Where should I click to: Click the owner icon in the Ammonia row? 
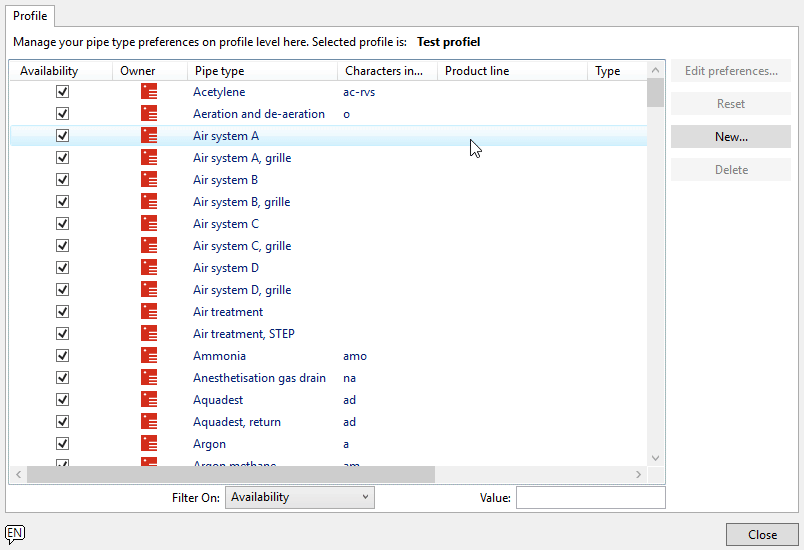149,356
